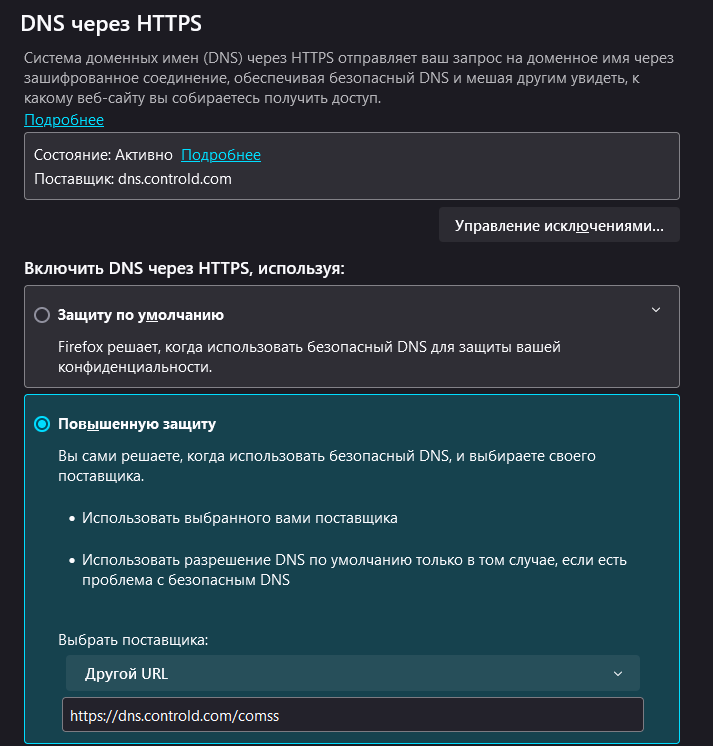Click the Поставщик: dns.controld.com status line
This screenshot has height=746, width=713.
(x=133, y=179)
